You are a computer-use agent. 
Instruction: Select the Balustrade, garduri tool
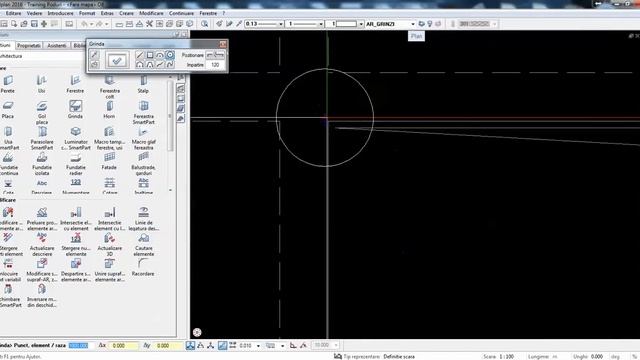[143, 164]
